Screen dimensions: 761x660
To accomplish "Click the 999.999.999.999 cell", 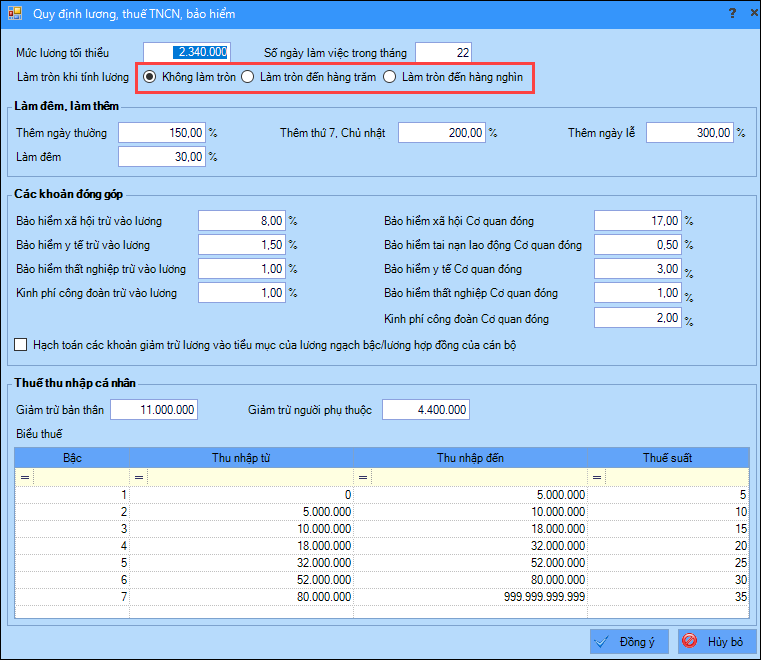I will [x=470, y=597].
